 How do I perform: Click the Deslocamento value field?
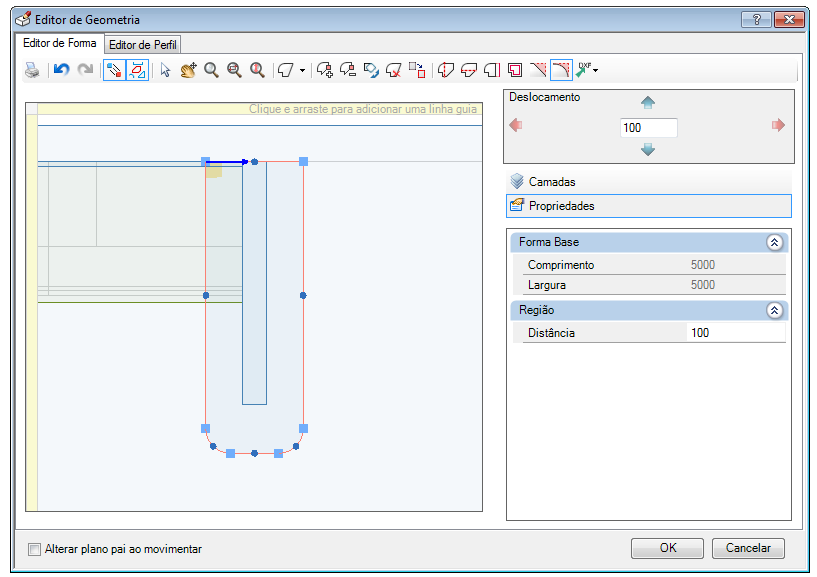(649, 128)
